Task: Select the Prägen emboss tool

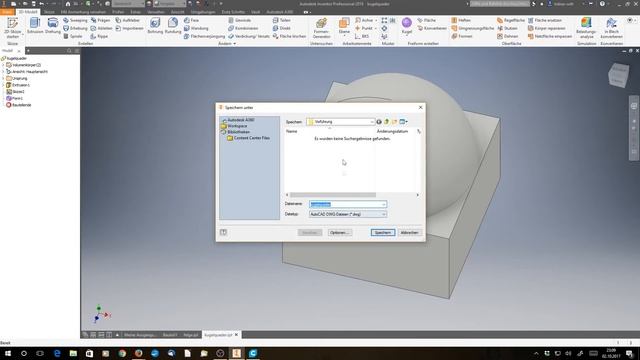Action: [100, 20]
